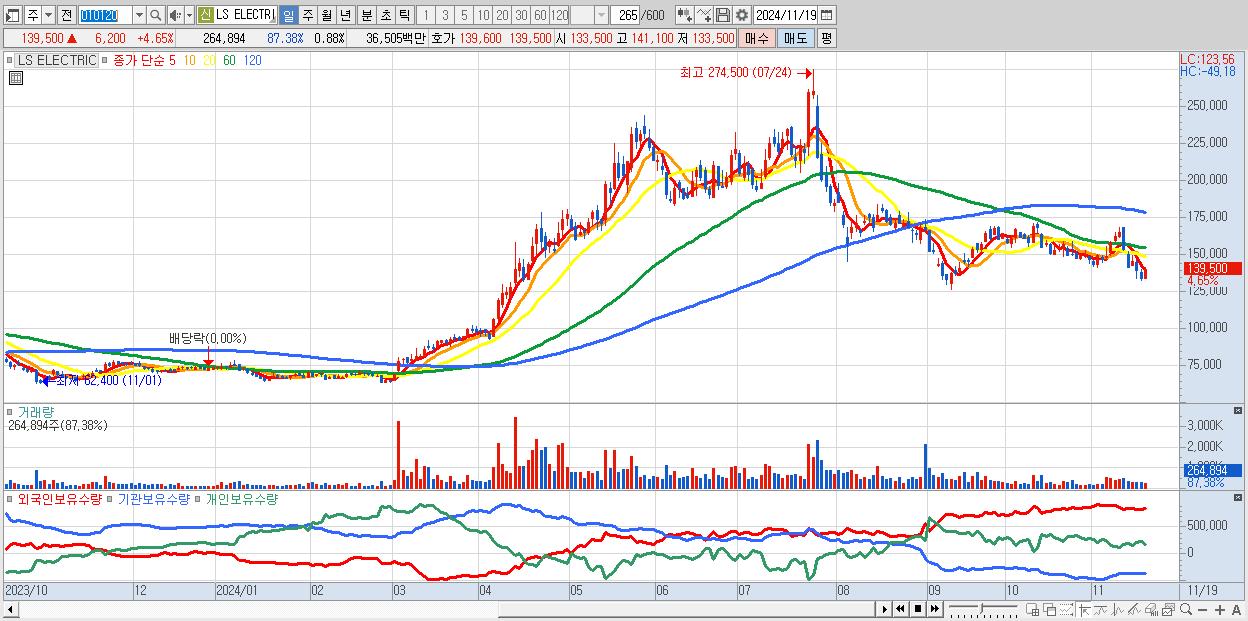Click the 평 button
Screen dimensions: 1248x621
point(826,38)
